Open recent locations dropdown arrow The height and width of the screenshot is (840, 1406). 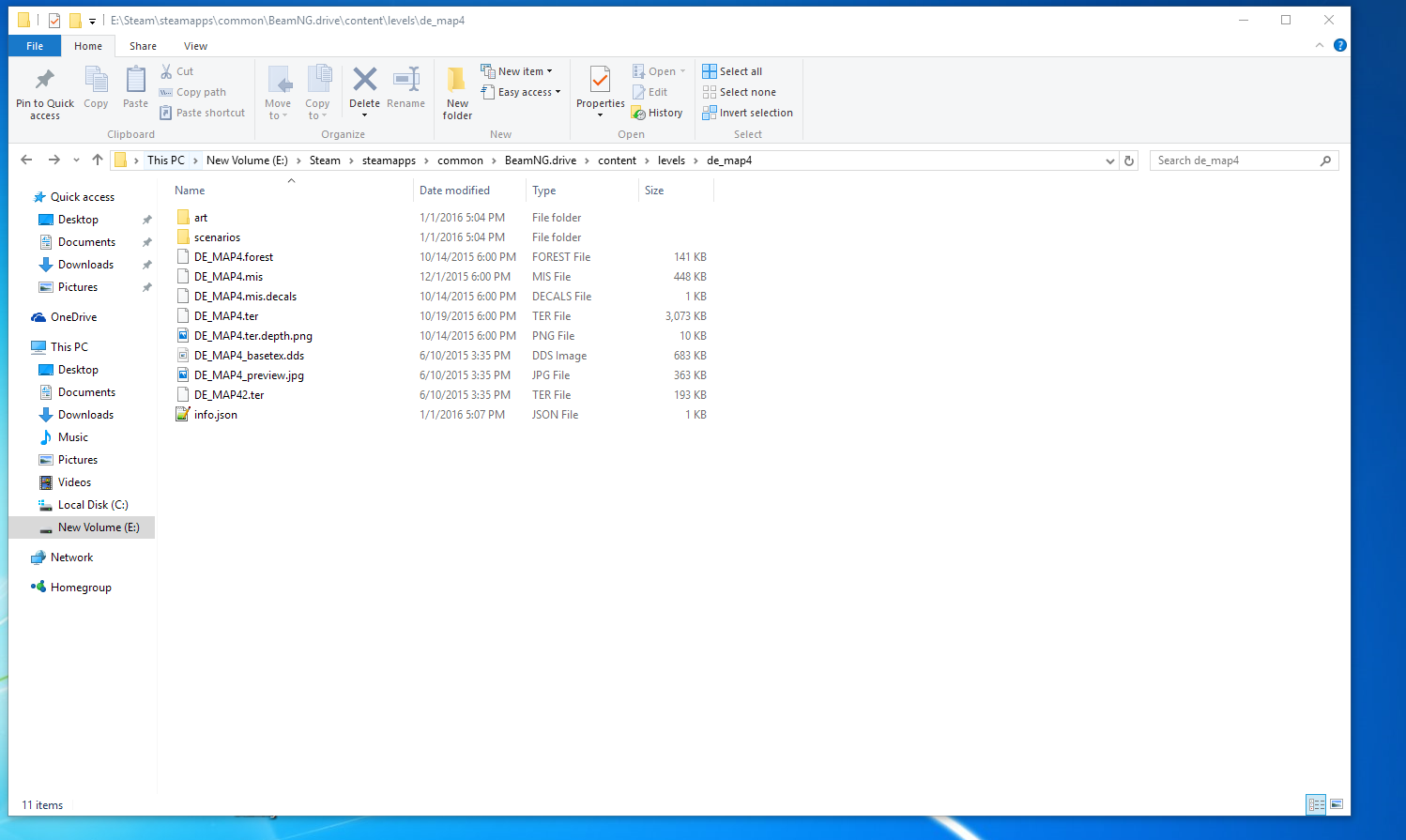[76, 160]
